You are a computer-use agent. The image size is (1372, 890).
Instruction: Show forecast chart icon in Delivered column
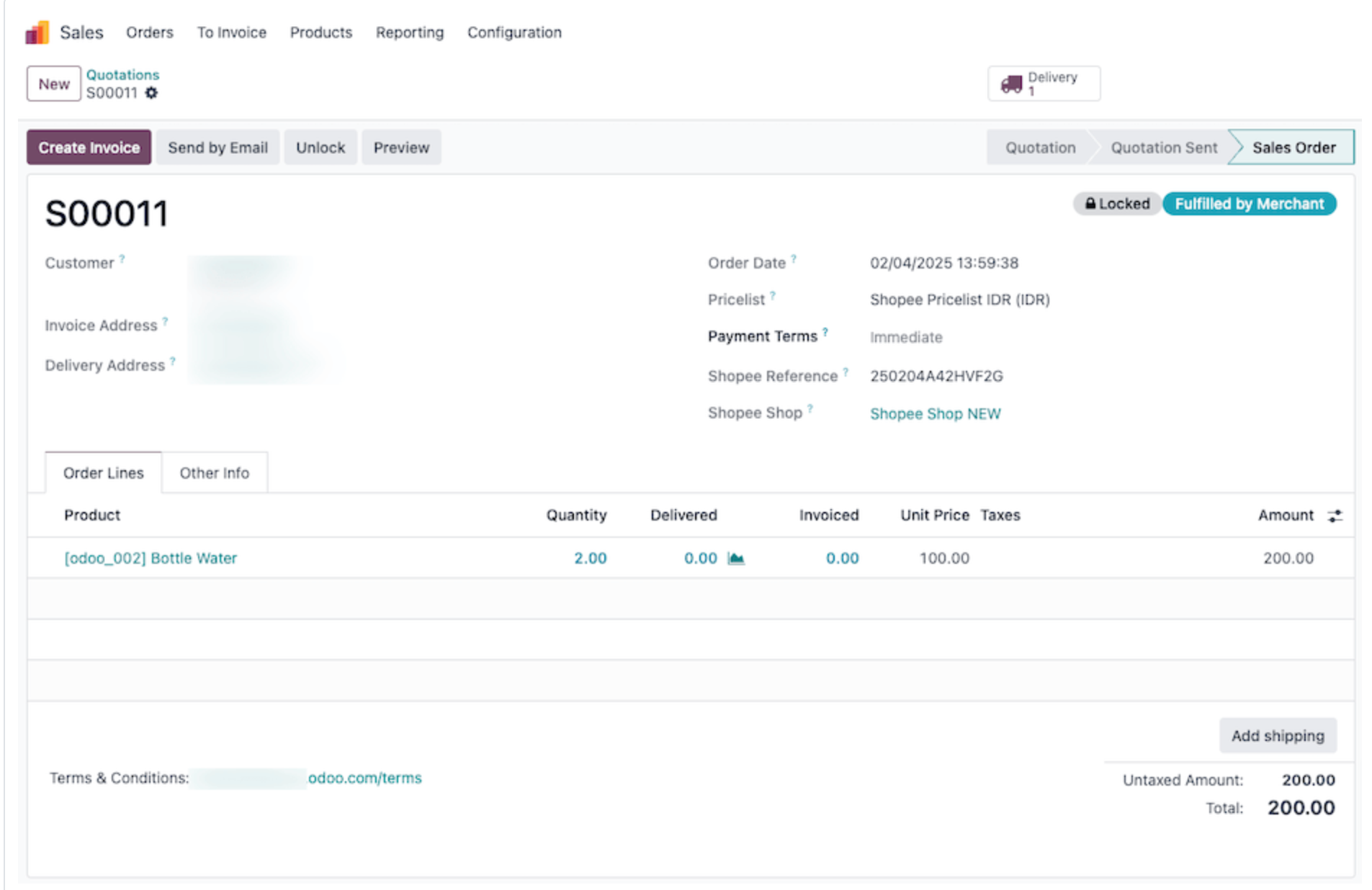(735, 558)
